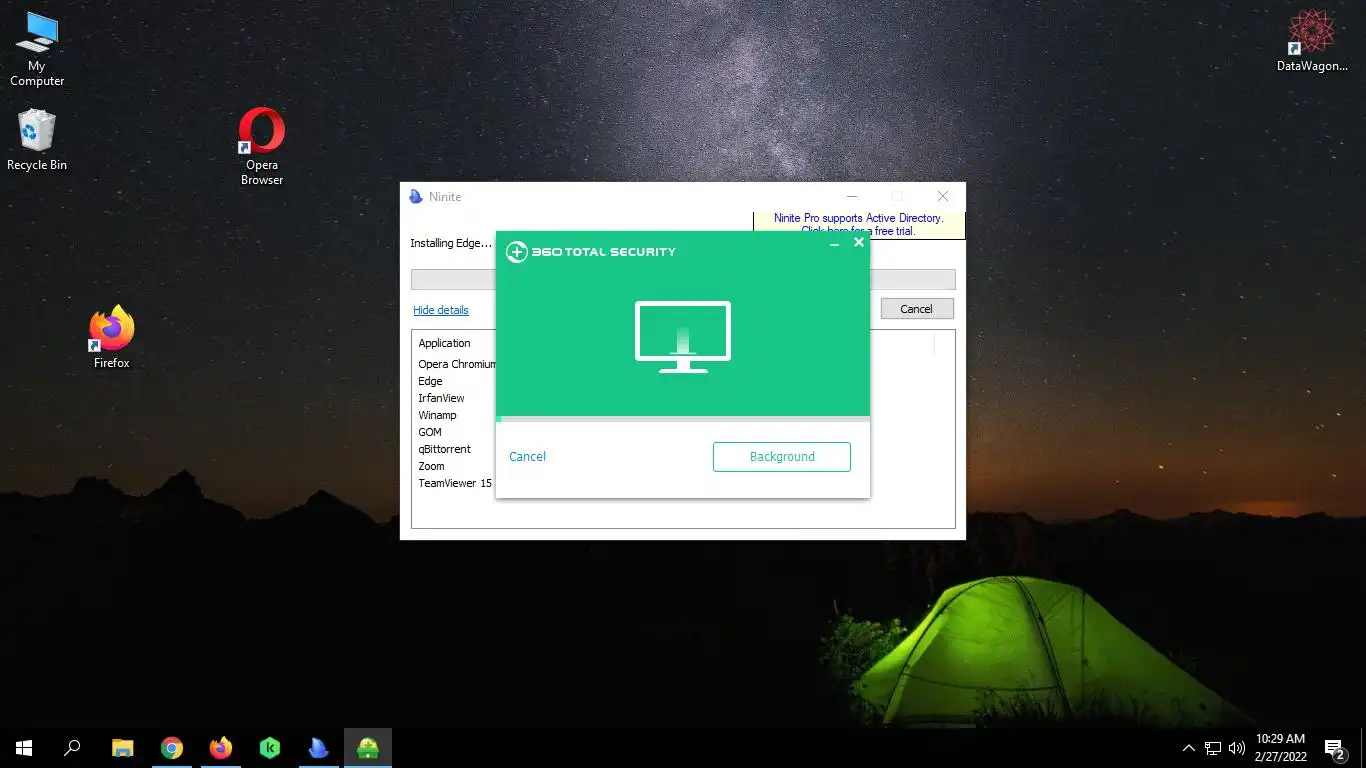Viewport: 1366px width, 768px height.
Task: Show hidden system tray icons
Action: coord(1188,748)
